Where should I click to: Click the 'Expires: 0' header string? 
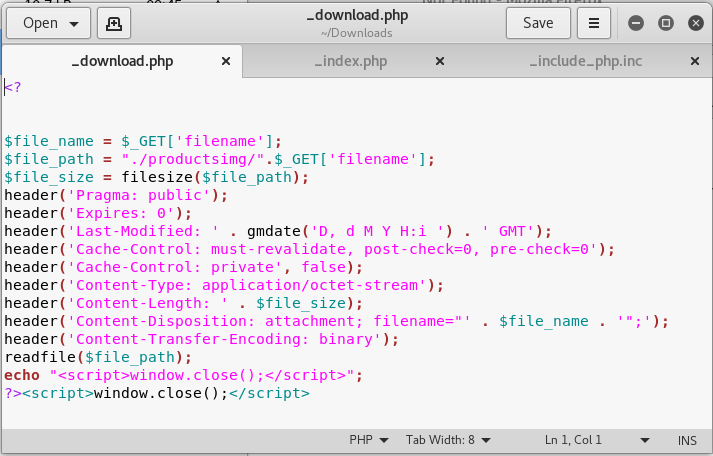click(121, 213)
